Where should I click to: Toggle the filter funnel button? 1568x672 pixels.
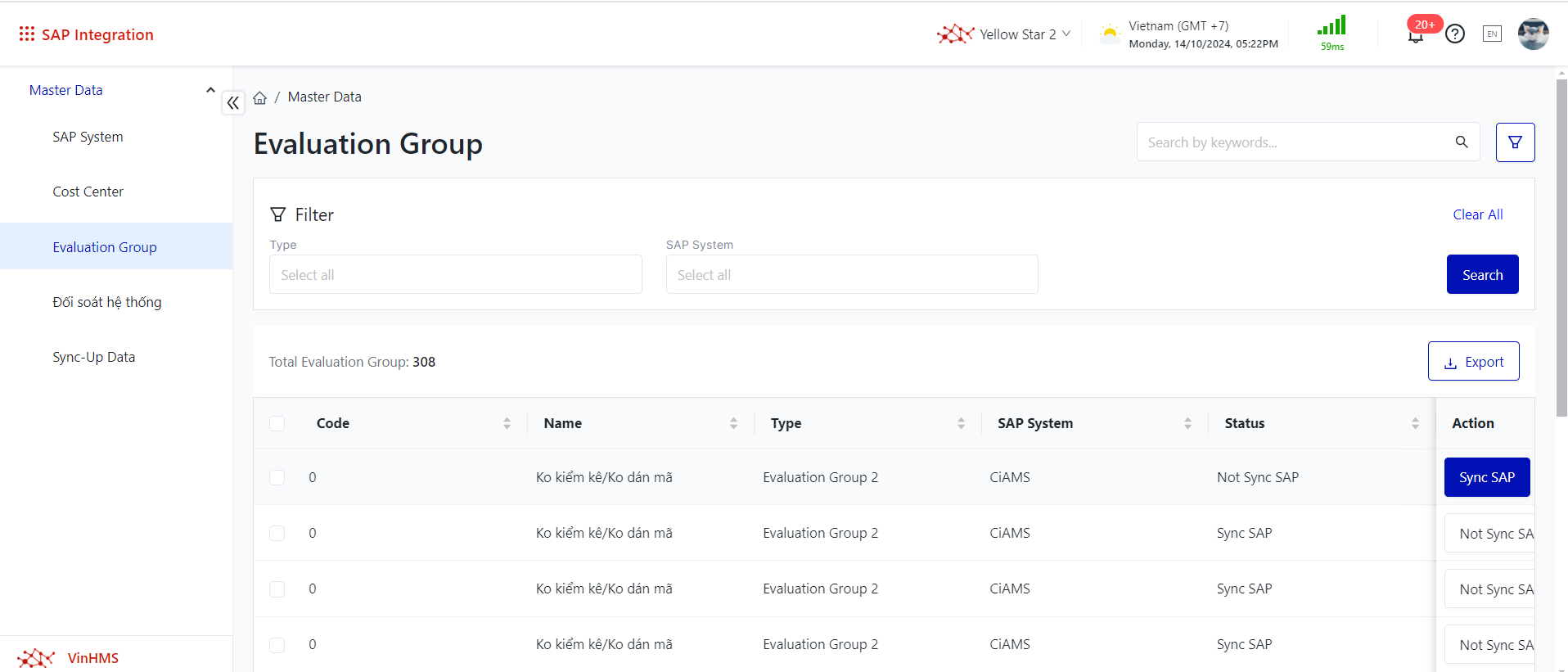(x=1515, y=142)
